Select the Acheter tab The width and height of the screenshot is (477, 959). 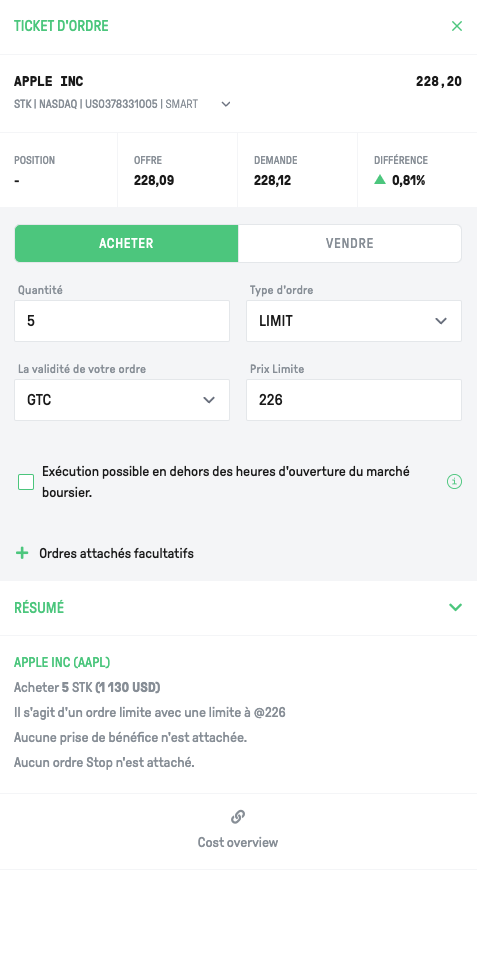click(127, 243)
